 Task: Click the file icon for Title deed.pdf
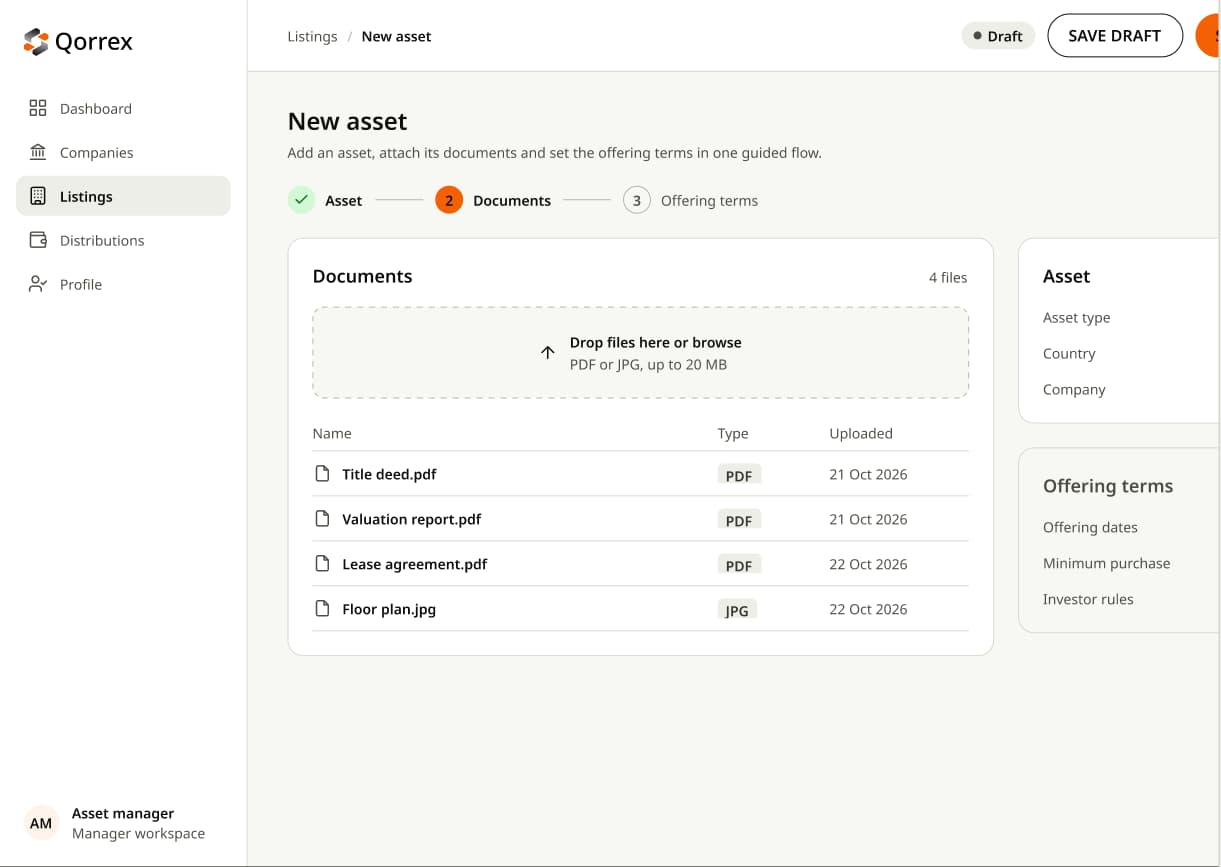(x=322, y=474)
